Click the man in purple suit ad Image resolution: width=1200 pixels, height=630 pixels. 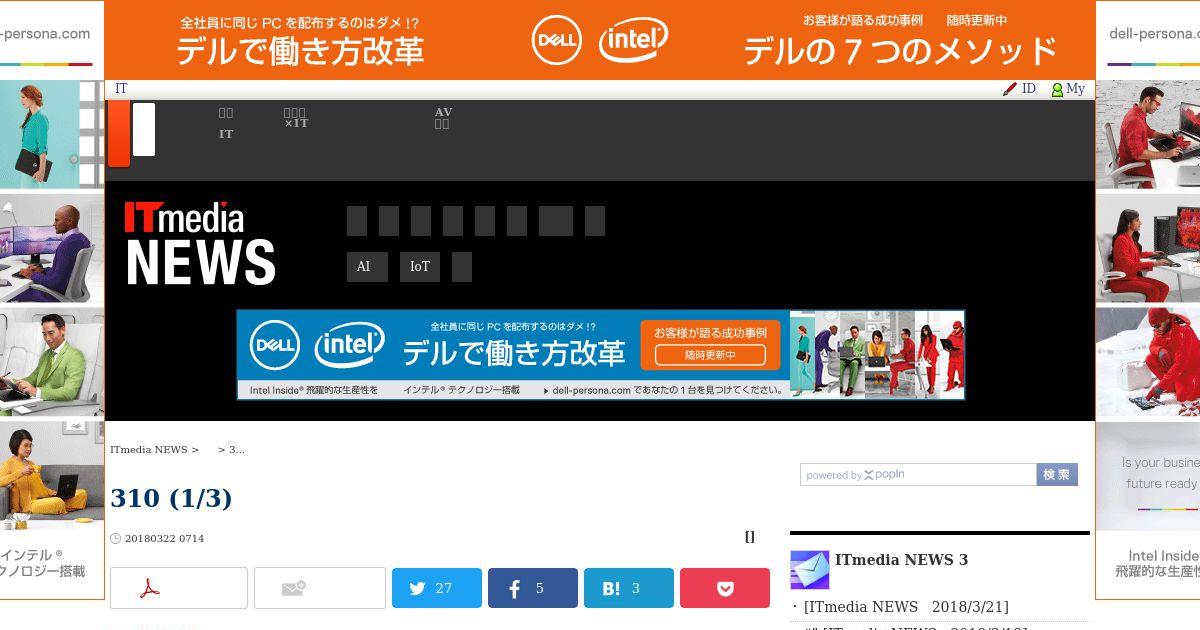52,248
